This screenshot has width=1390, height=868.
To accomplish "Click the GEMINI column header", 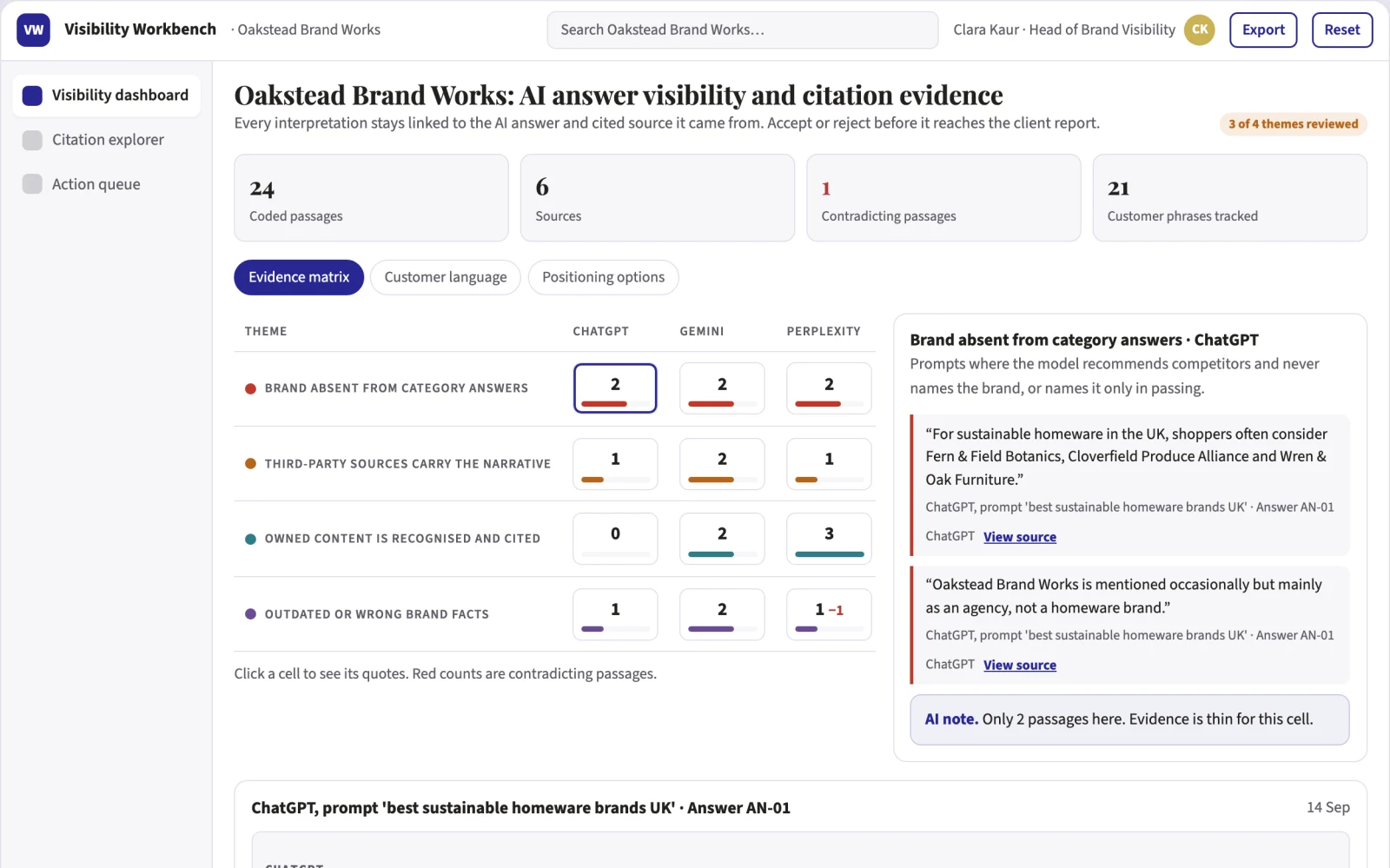I will (x=702, y=331).
